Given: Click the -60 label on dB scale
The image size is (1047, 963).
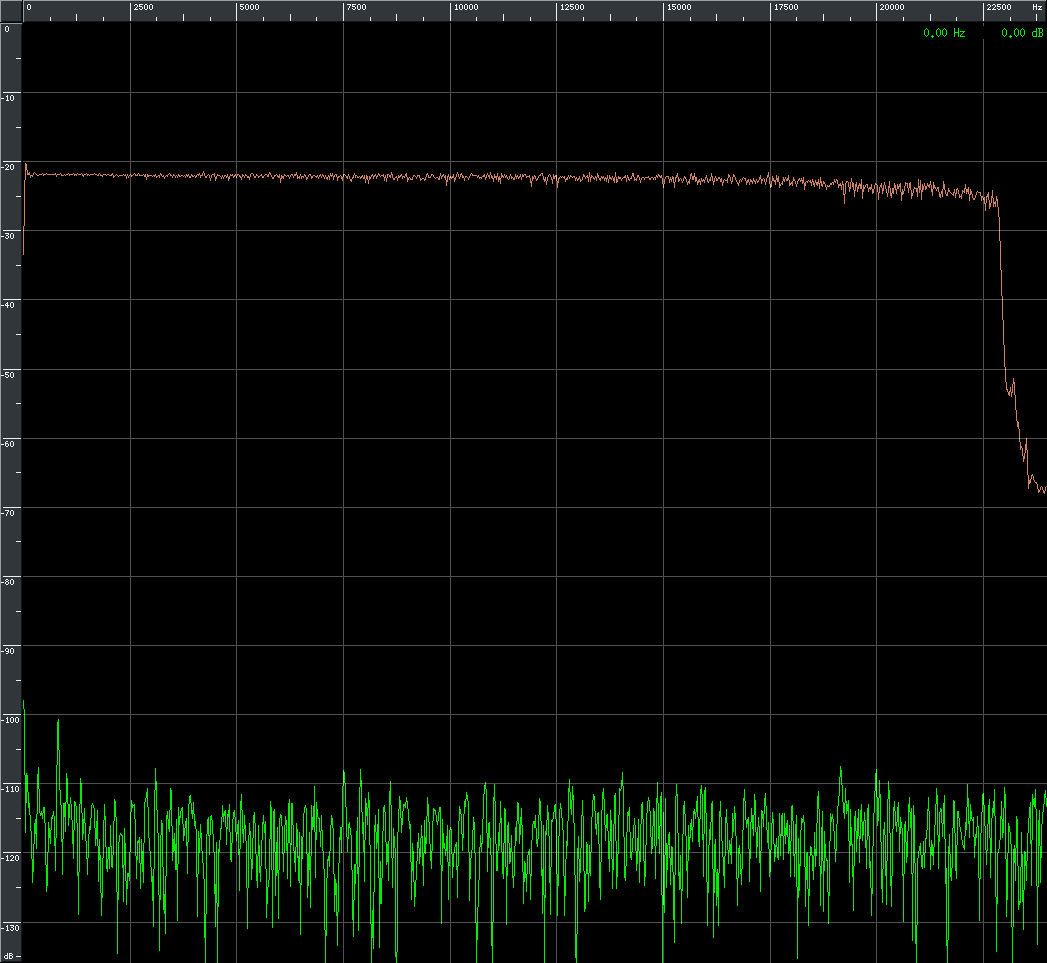Looking at the screenshot, I should click(x=8, y=444).
